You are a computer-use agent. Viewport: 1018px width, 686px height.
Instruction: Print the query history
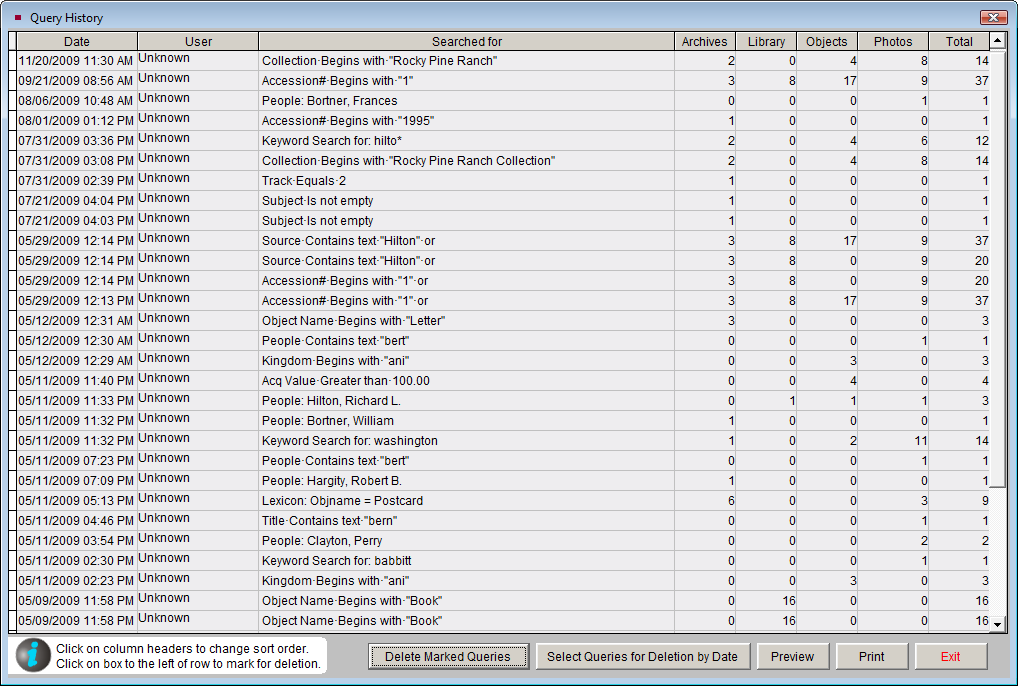871,657
